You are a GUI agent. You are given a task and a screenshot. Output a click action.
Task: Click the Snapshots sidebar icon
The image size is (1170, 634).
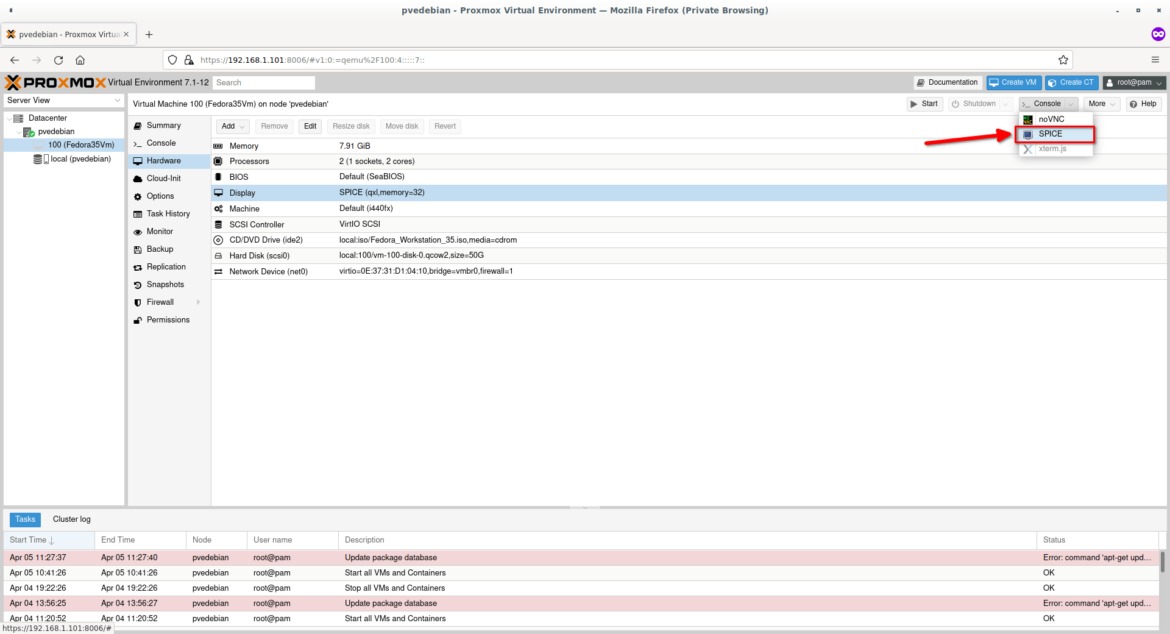point(138,285)
